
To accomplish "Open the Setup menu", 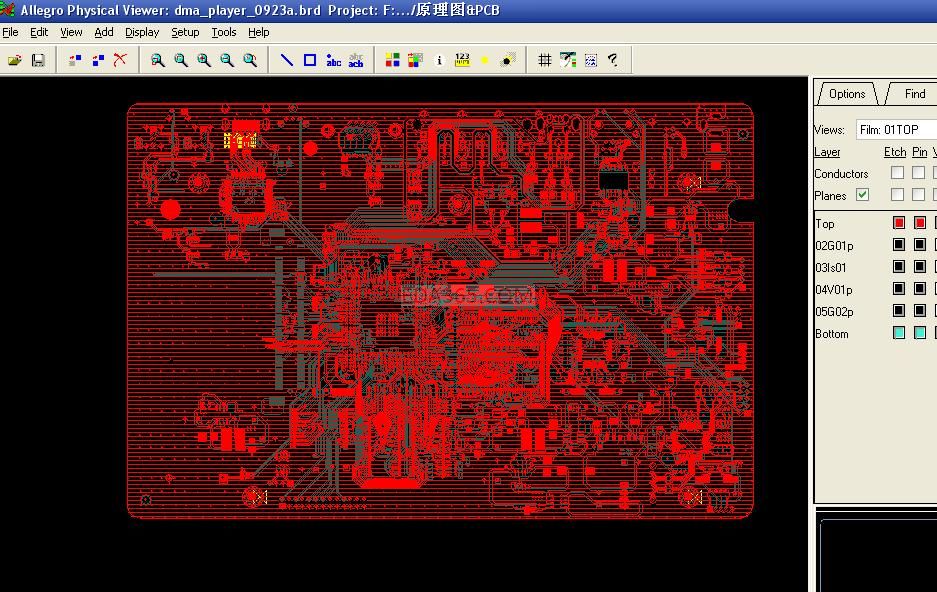I will pos(185,32).
